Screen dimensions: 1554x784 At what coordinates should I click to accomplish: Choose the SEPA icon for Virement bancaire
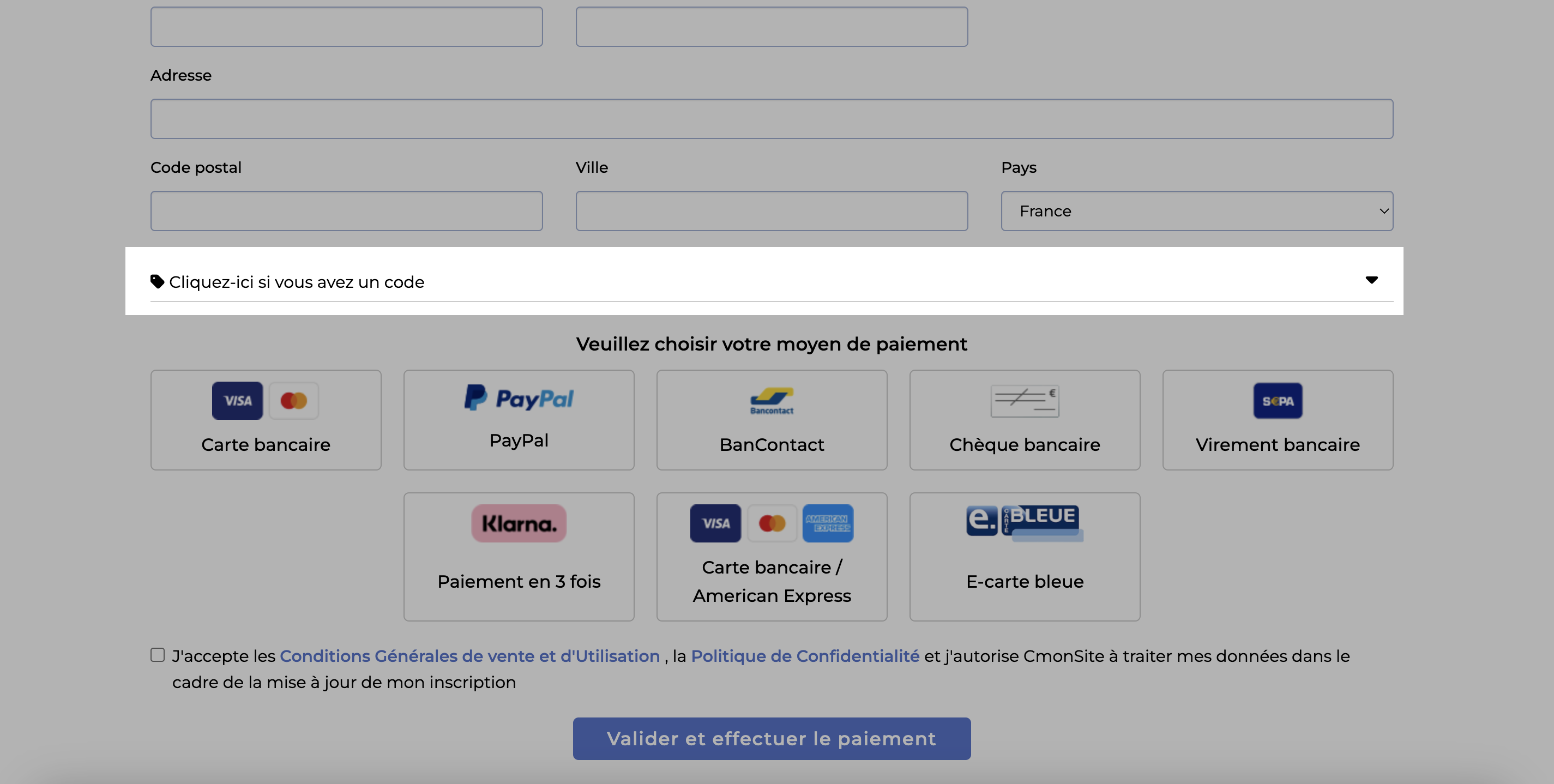pyautogui.click(x=1278, y=401)
